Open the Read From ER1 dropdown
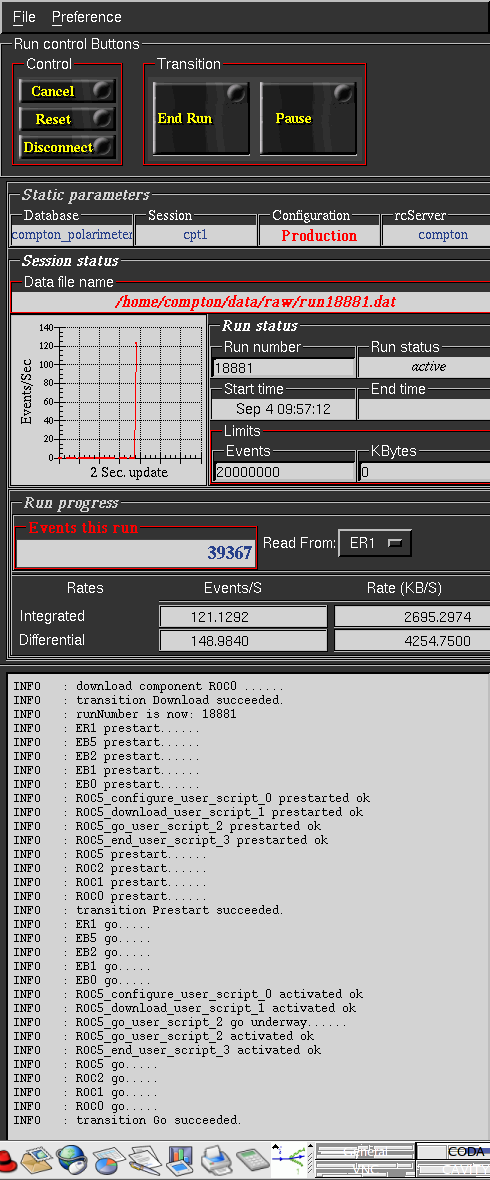The image size is (490, 1180). [375, 543]
